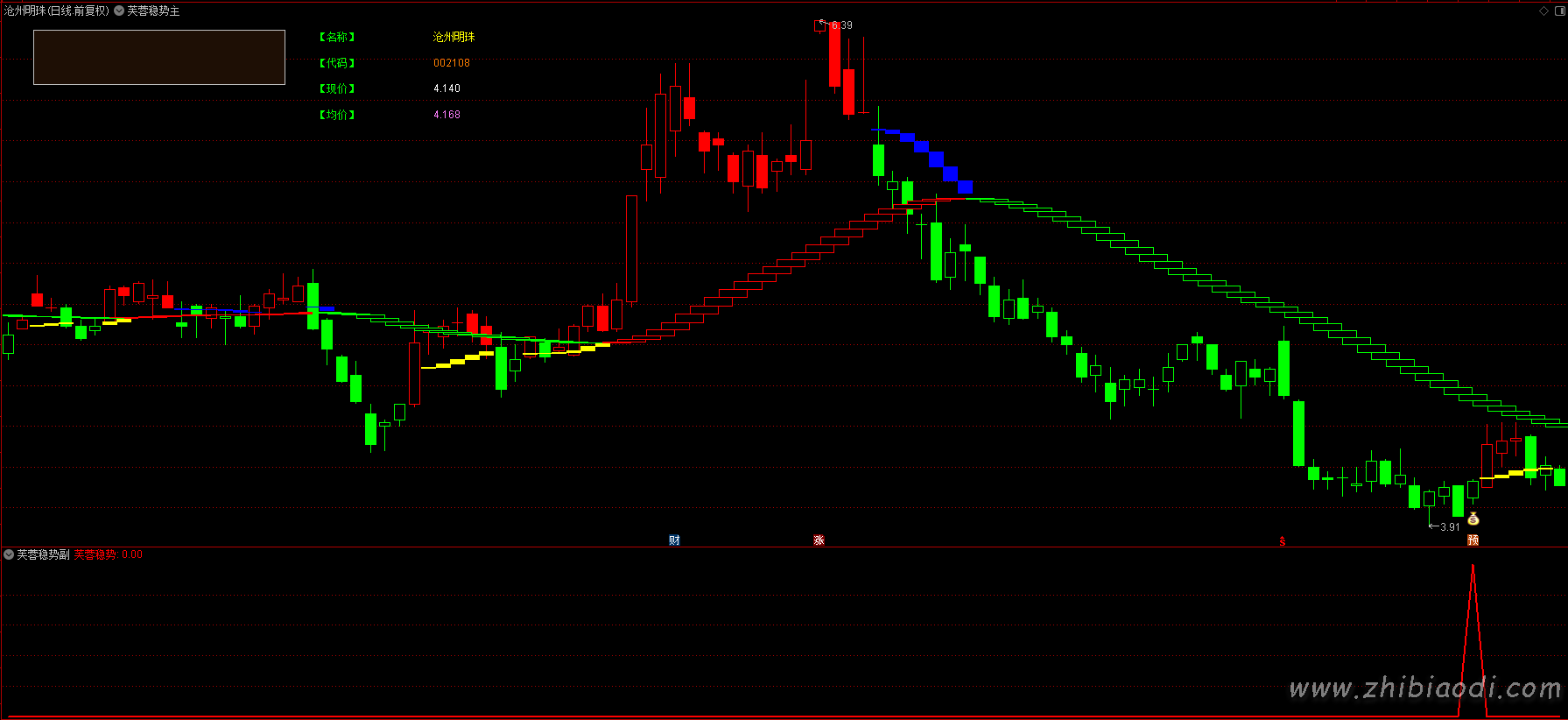Click the dark brown rectangle box
The image size is (1568, 720).
[159, 58]
